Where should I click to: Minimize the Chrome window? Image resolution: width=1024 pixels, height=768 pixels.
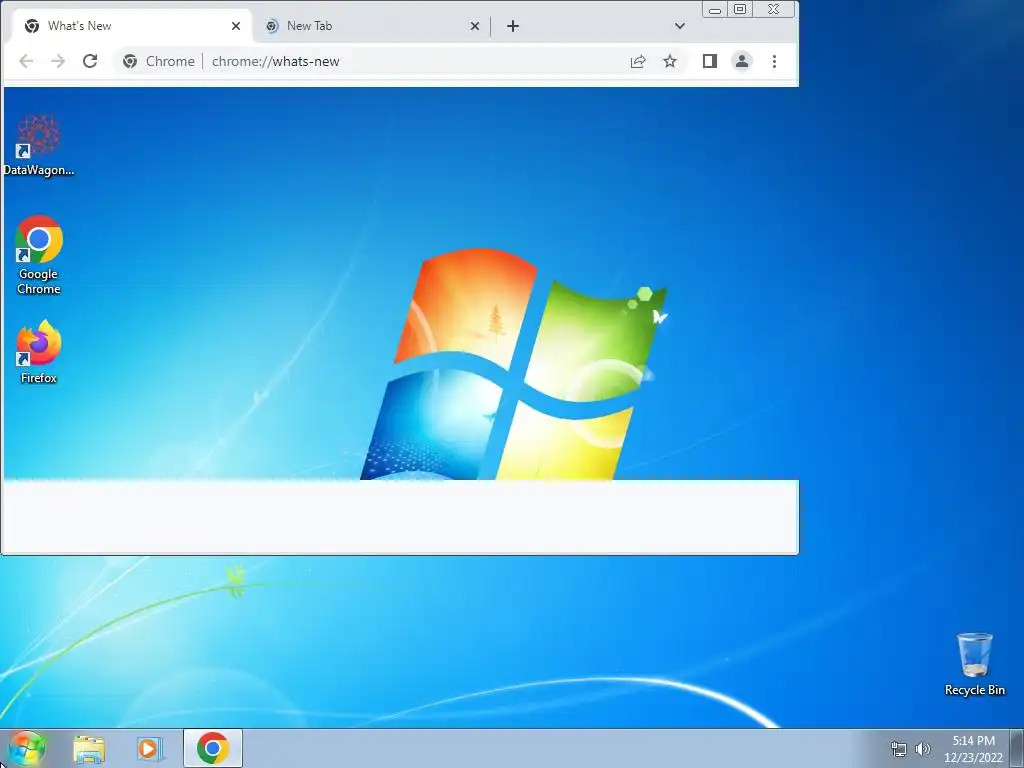[715, 9]
